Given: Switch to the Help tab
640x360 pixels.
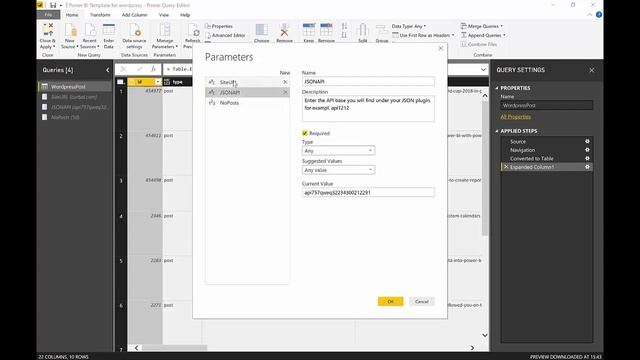Looking at the screenshot, I should tap(185, 15).
